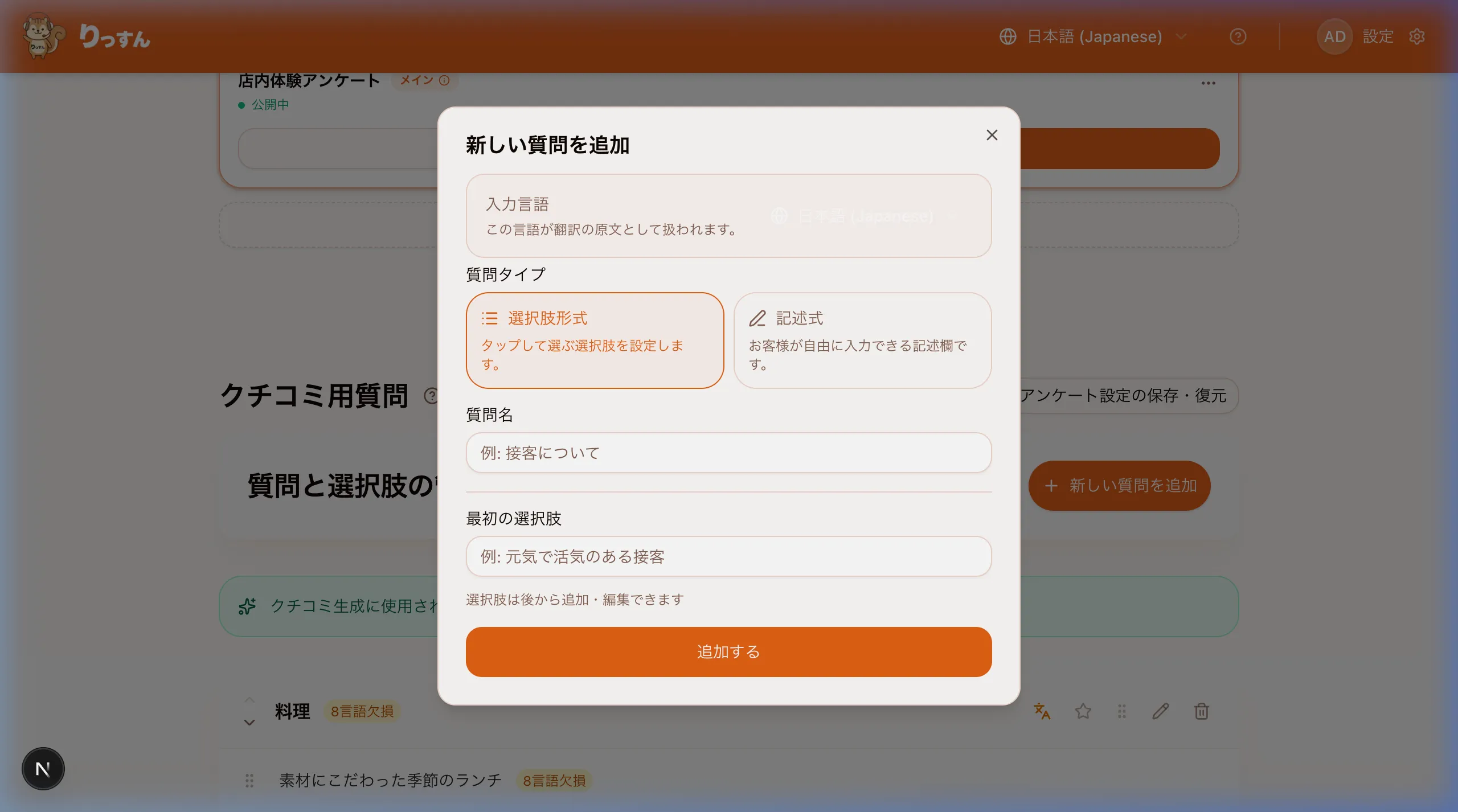The image size is (1458, 812).
Task: Open the header 日本語 (Japanese) language selector
Action: 1093,36
